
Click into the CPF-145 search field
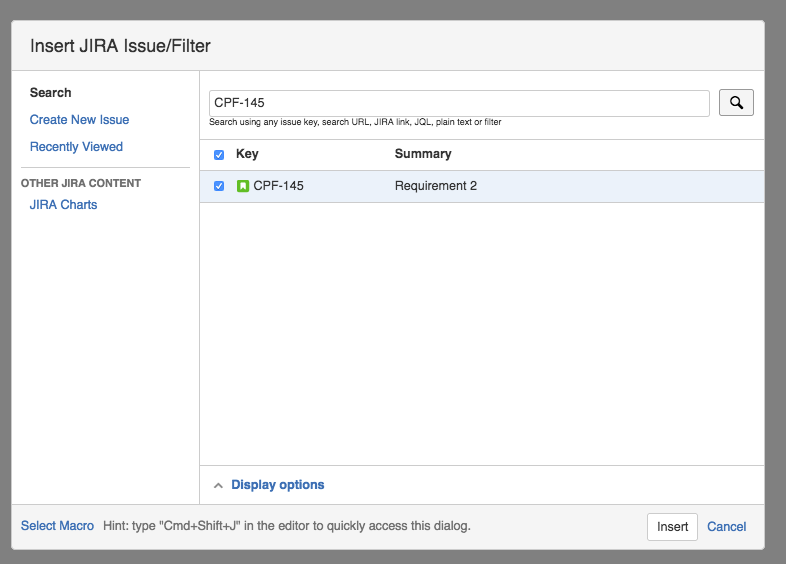point(459,103)
